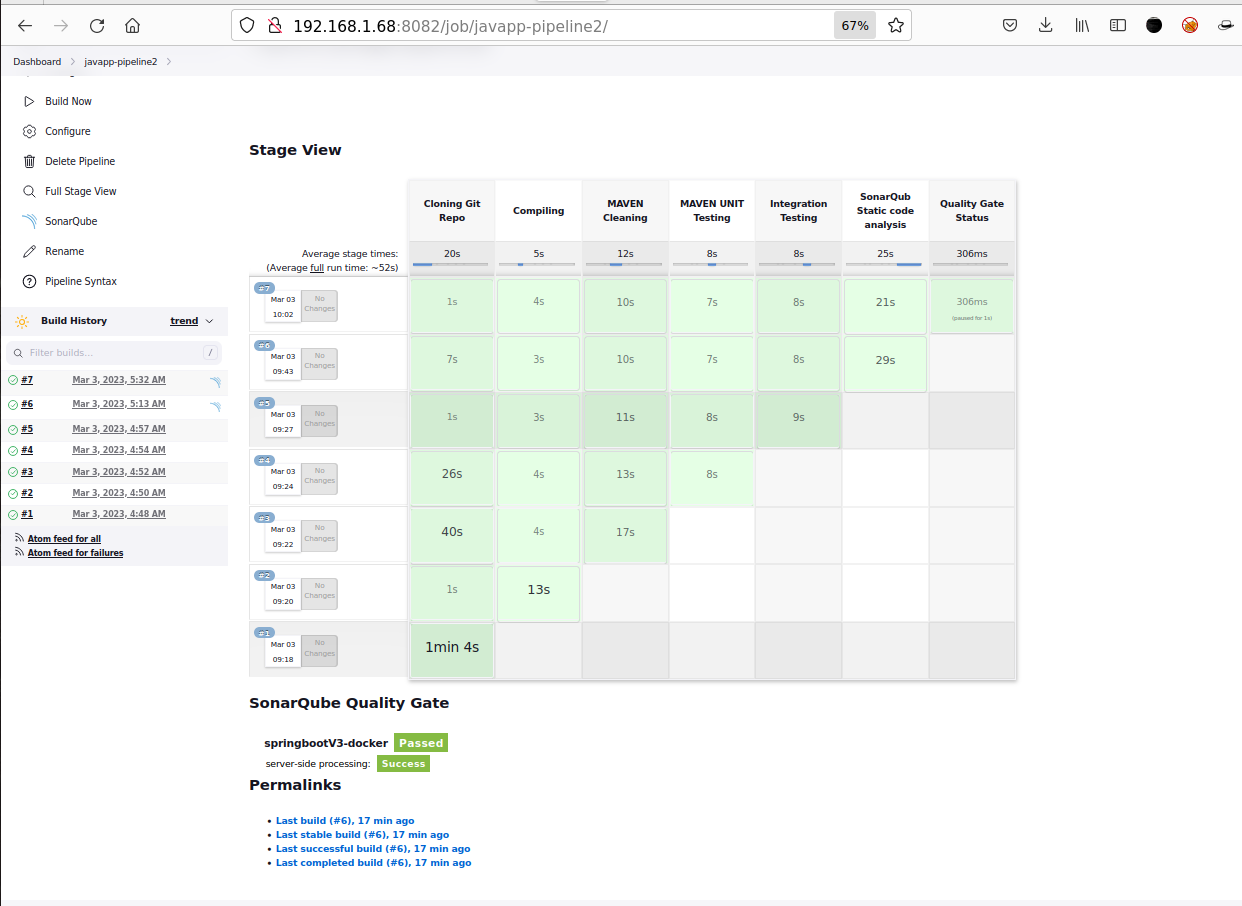Viewport: 1242px width, 906px height.
Task: Click build #3 MAVEN Cleaning 17s cell
Action: [x=625, y=536]
